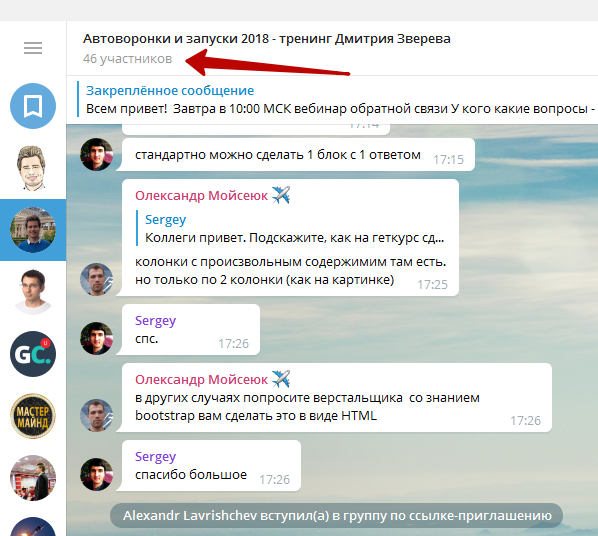Open the rocket avatar chat at bottom

coord(33,527)
